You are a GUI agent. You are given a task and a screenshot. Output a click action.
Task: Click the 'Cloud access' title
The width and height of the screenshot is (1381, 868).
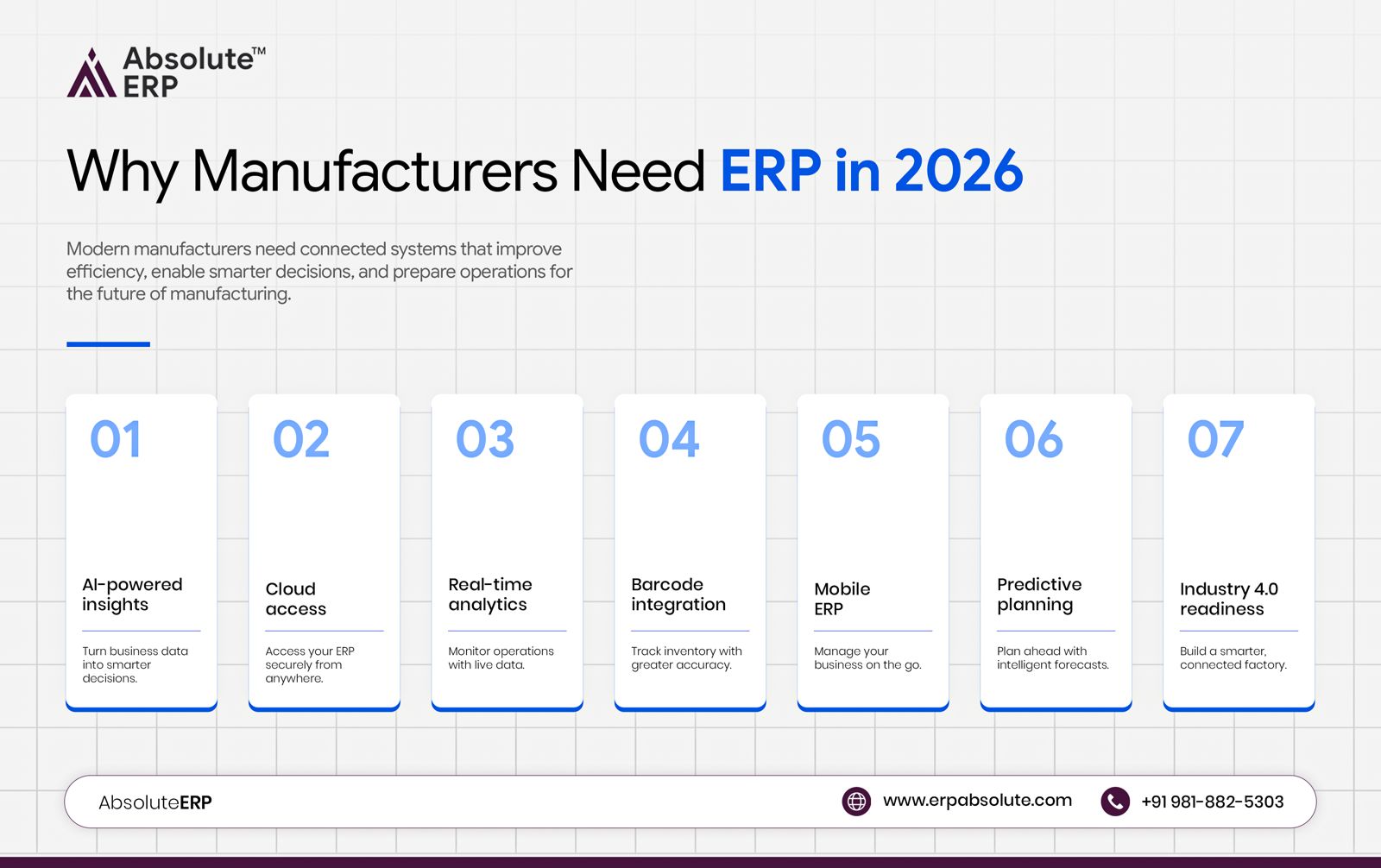(296, 599)
